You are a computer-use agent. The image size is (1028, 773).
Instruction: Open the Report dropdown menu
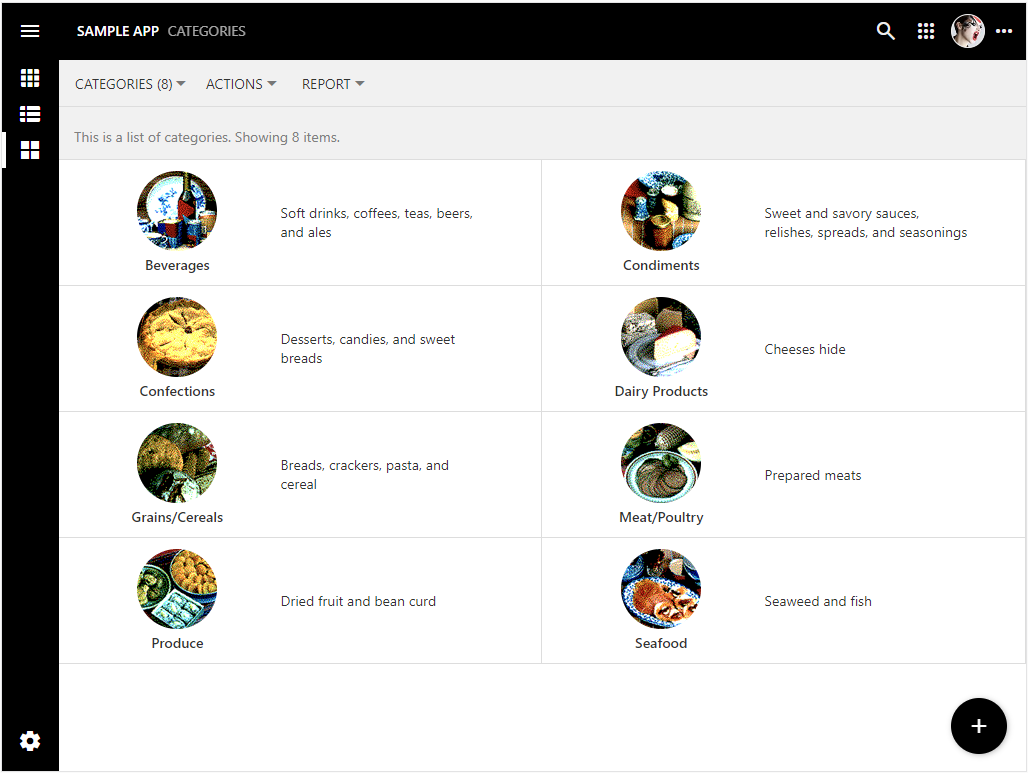pos(332,84)
